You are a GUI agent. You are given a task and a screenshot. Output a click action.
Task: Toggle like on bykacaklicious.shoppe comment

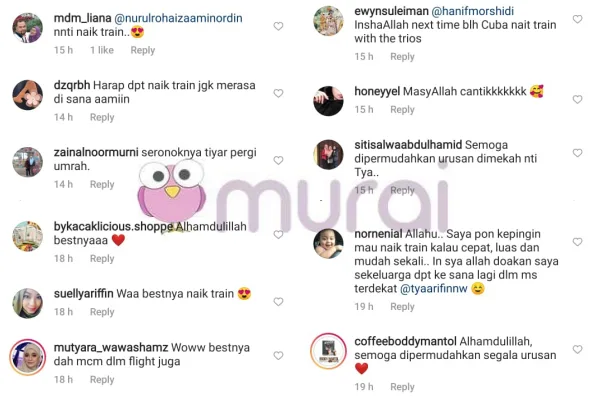[x=278, y=234]
